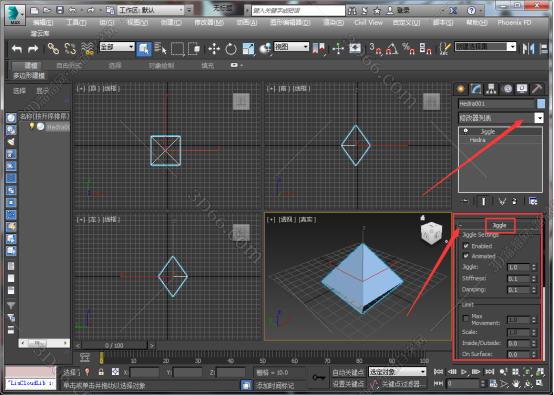
Task: Open the Hierarchy command panel tab
Action: (x=491, y=89)
